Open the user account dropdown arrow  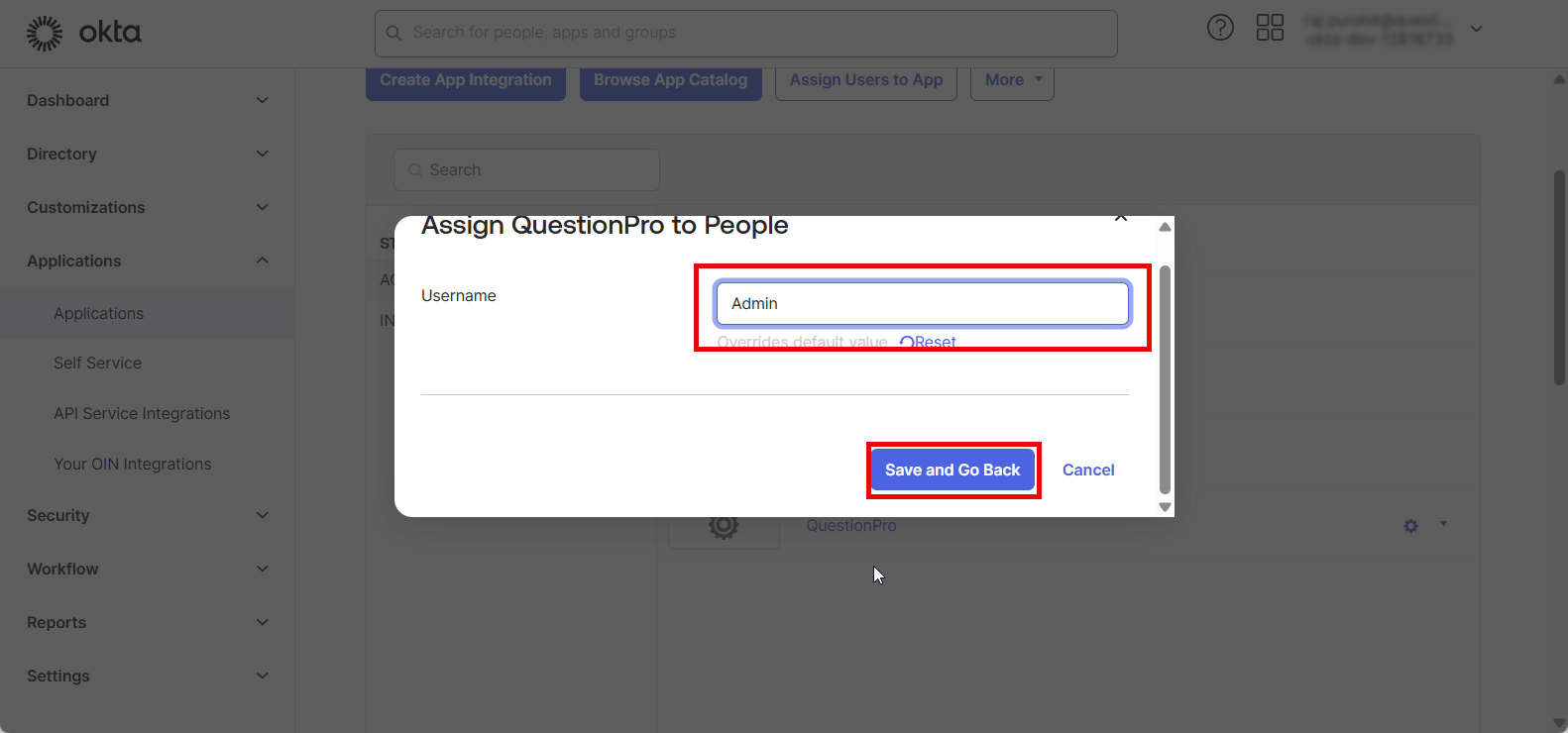pos(1476,30)
